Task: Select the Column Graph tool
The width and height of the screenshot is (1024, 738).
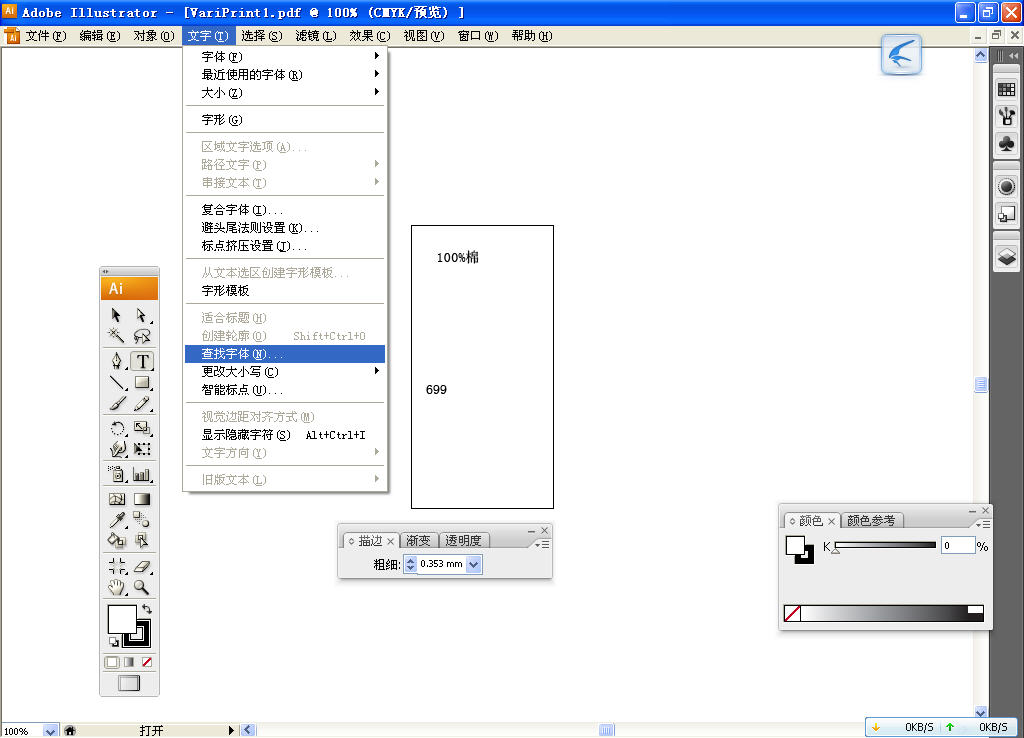Action: coord(142,473)
